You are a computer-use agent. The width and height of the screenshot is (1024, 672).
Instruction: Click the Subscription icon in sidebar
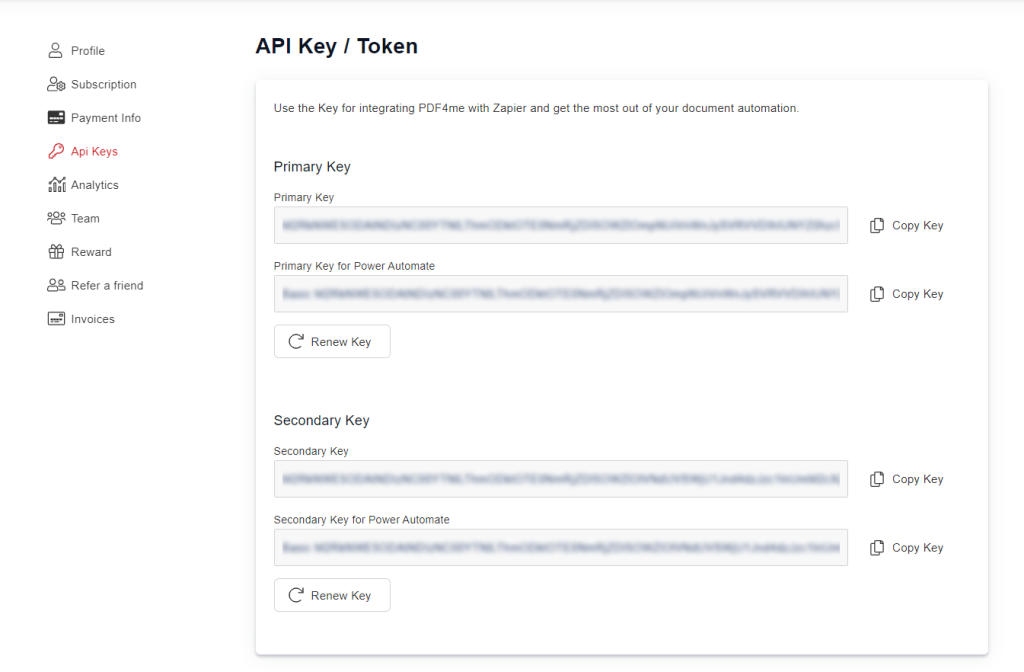56,85
